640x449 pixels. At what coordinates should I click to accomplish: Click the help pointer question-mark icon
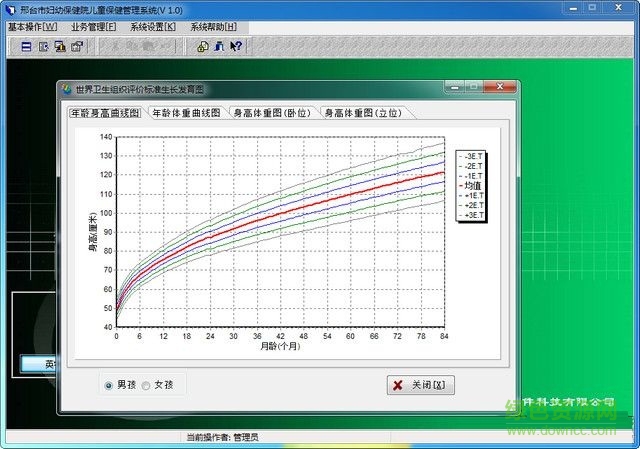coord(236,47)
